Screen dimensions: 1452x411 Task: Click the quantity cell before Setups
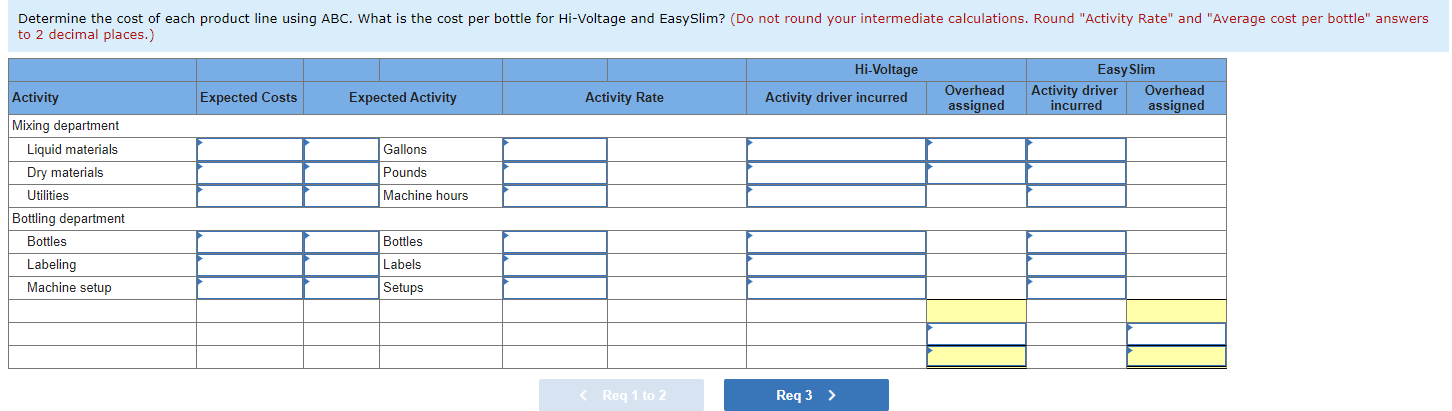[341, 287]
